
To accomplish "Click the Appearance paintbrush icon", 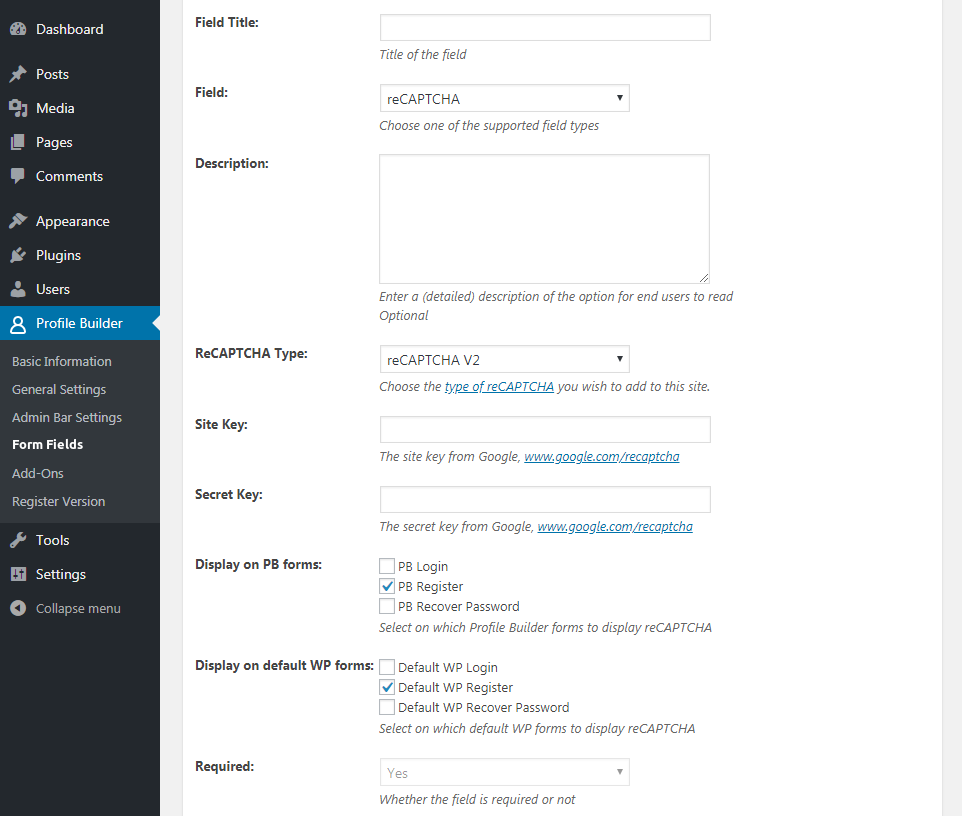I will (18, 221).
